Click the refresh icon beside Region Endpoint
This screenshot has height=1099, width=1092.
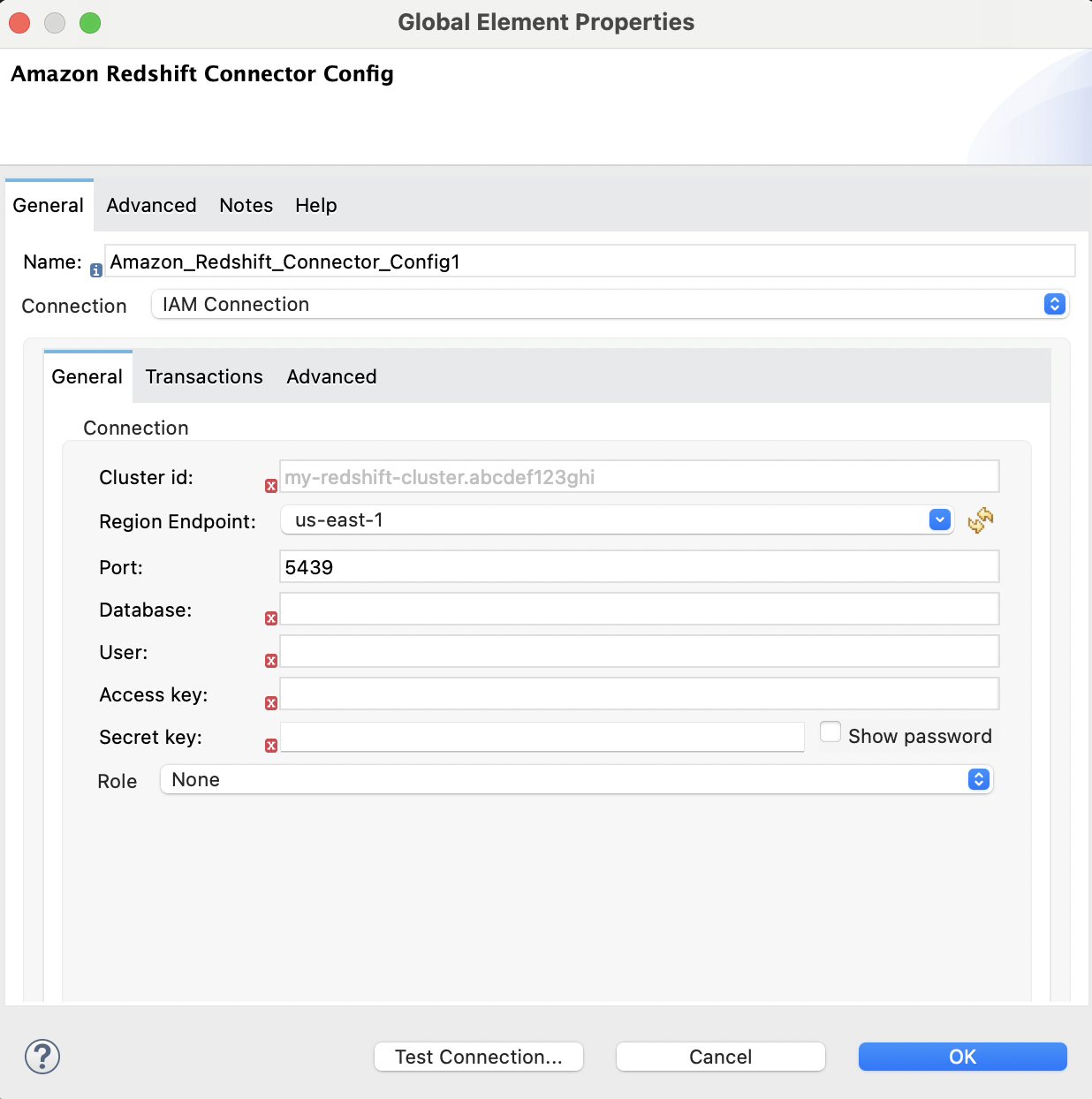(980, 520)
